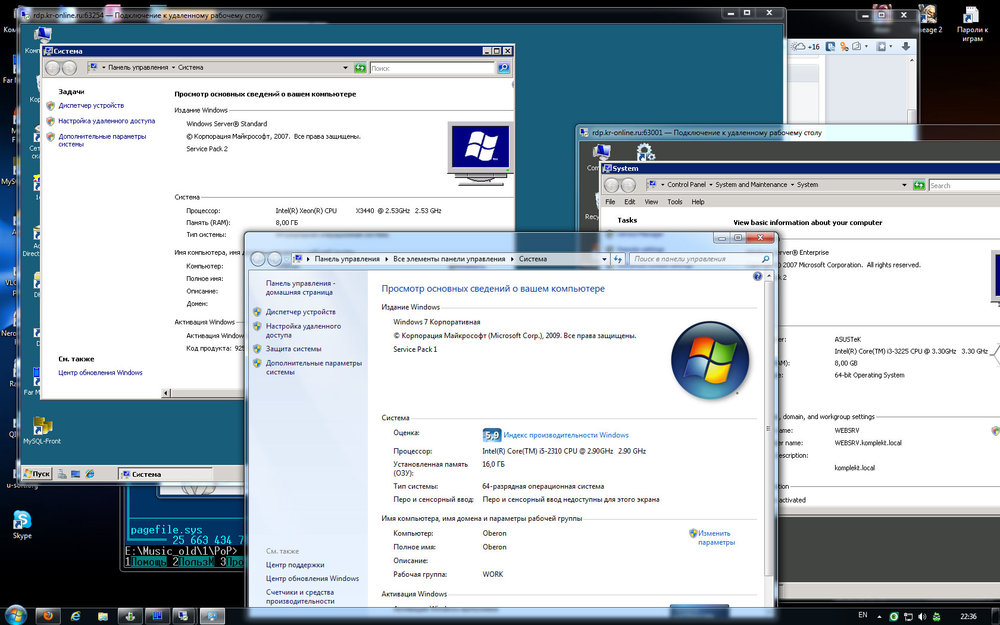This screenshot has width=1000, height=625.
Task: Expand address dropdown in Server 2008 Система window
Action: (x=346, y=68)
